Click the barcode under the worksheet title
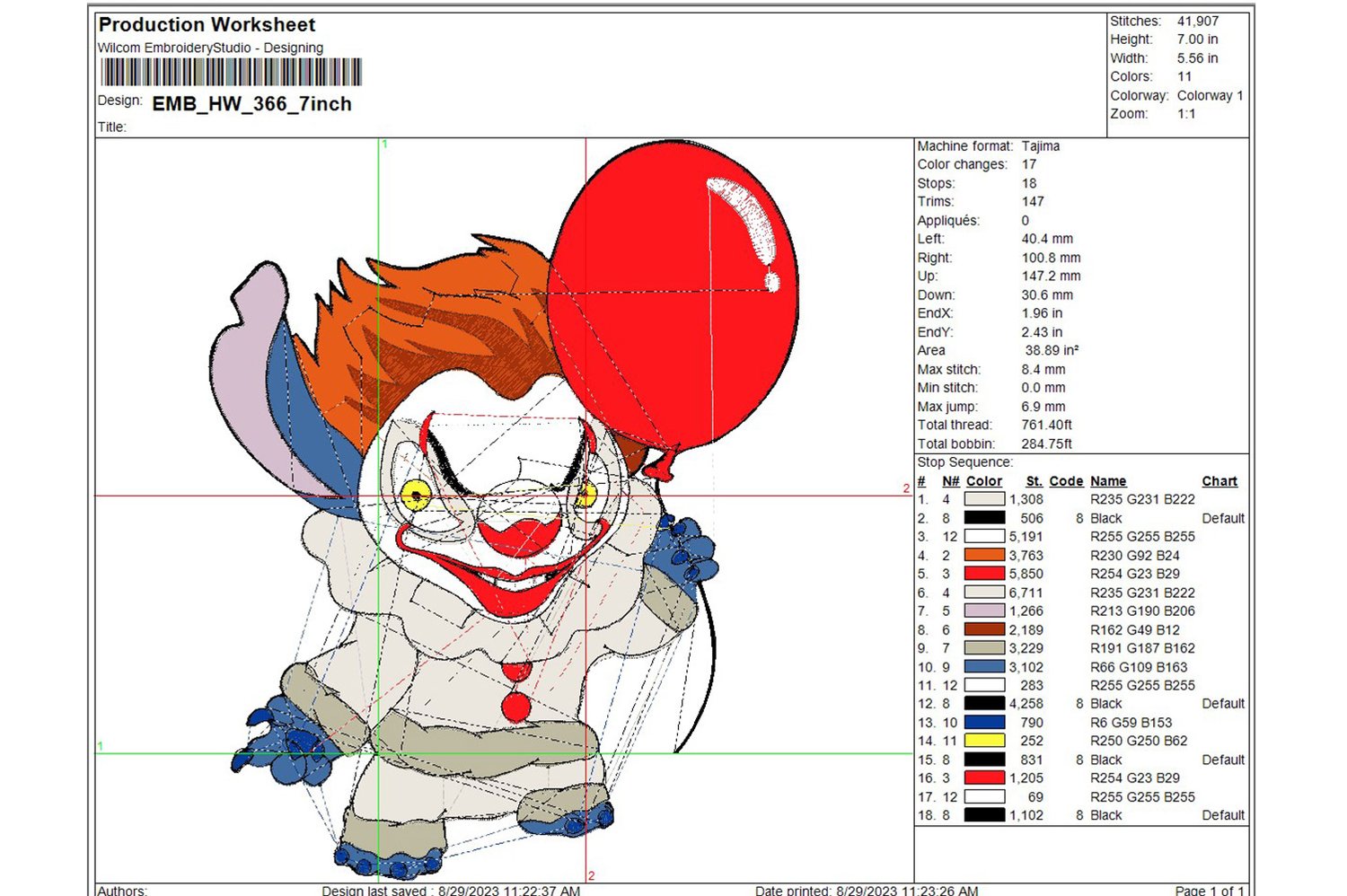The image size is (1347, 896). click(232, 73)
